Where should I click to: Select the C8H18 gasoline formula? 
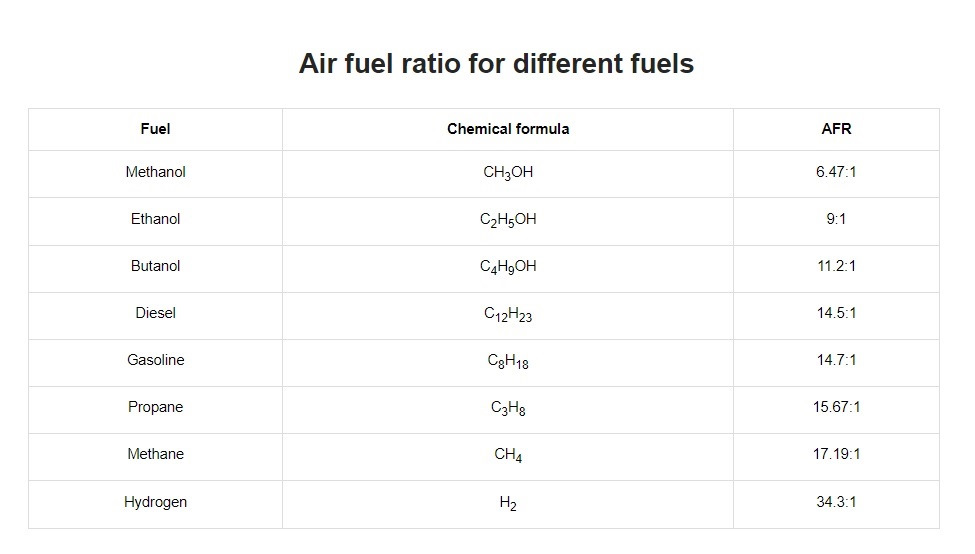pos(508,361)
